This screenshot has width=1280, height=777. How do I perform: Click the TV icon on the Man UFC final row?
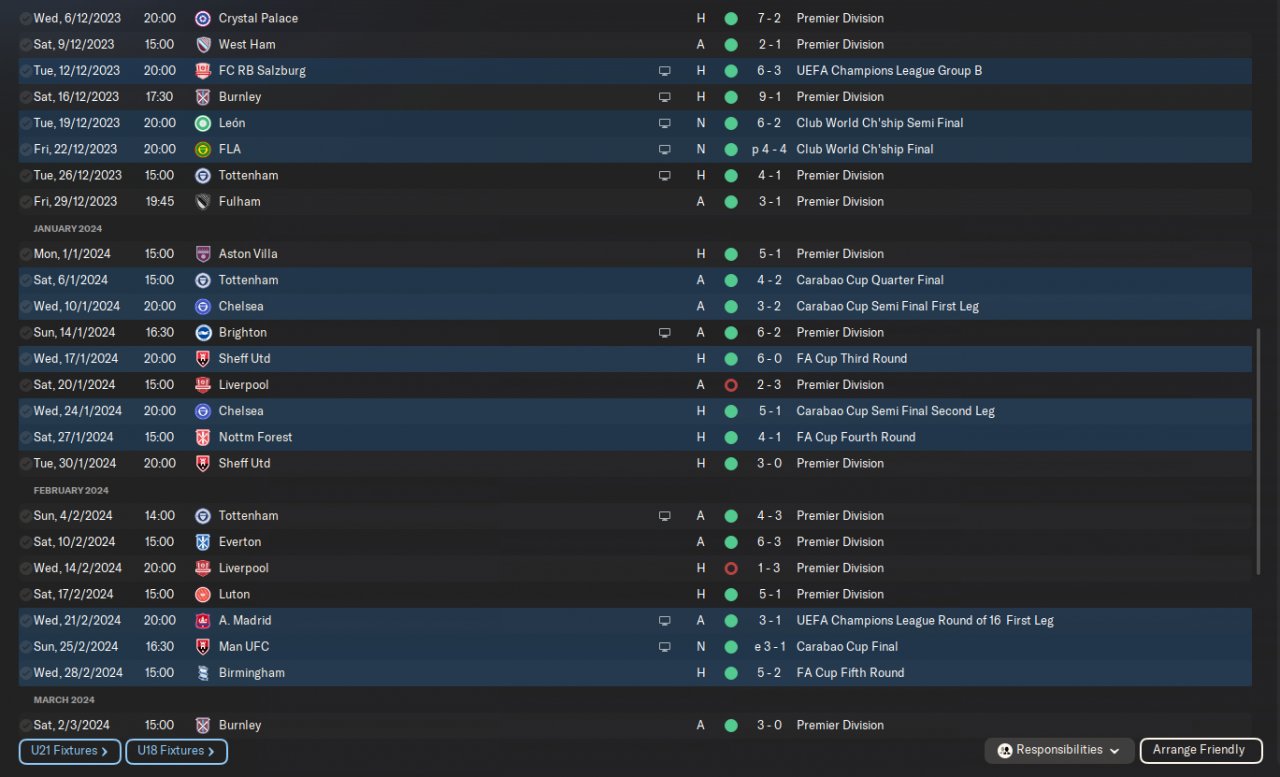pyautogui.click(x=664, y=647)
